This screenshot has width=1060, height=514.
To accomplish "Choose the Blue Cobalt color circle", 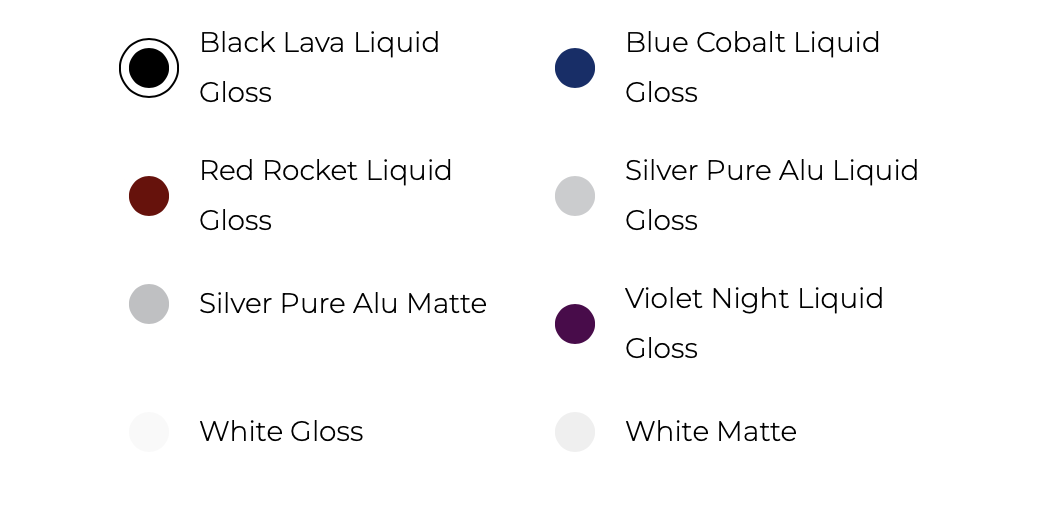I will (575, 68).
